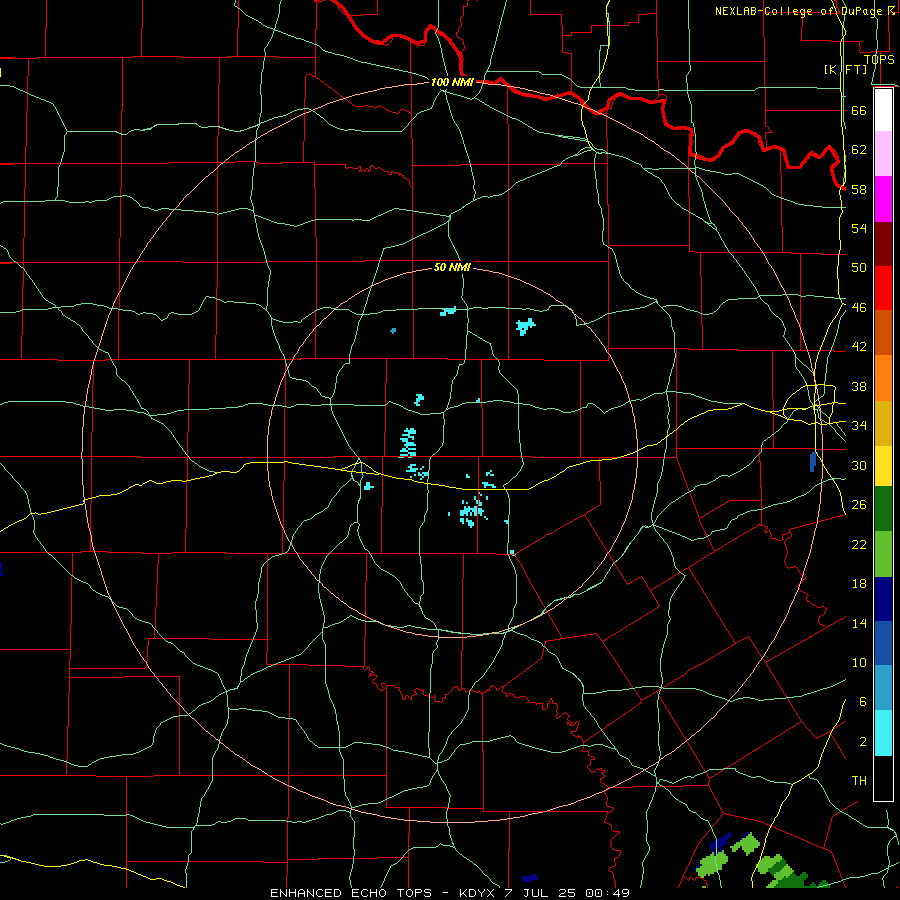This screenshot has width=900, height=900.
Task: Click the legend value "30"
Action: 859,465
